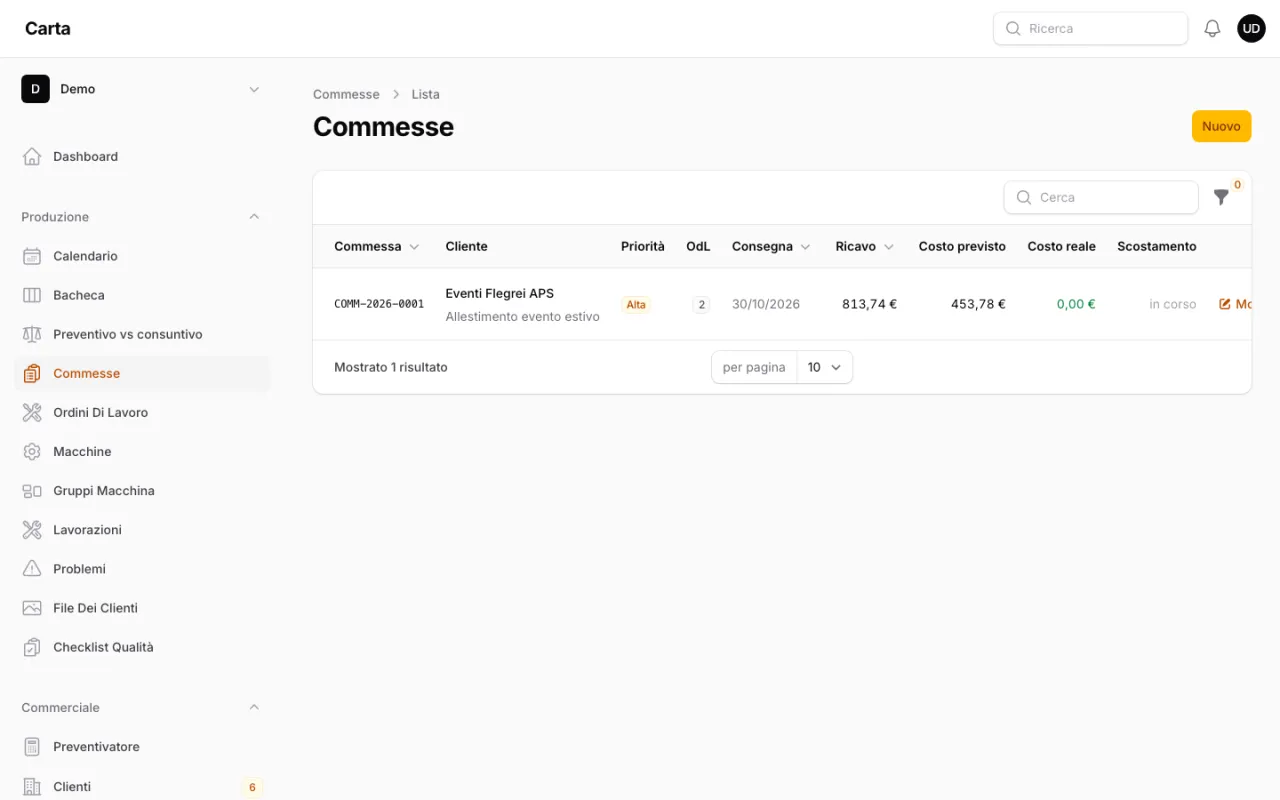Click the 813,74 € revenue value

click(x=869, y=304)
